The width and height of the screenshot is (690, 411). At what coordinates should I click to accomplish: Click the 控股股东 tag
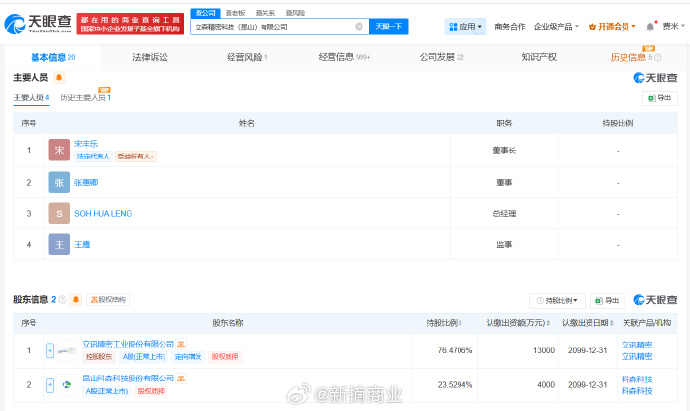tap(99, 357)
